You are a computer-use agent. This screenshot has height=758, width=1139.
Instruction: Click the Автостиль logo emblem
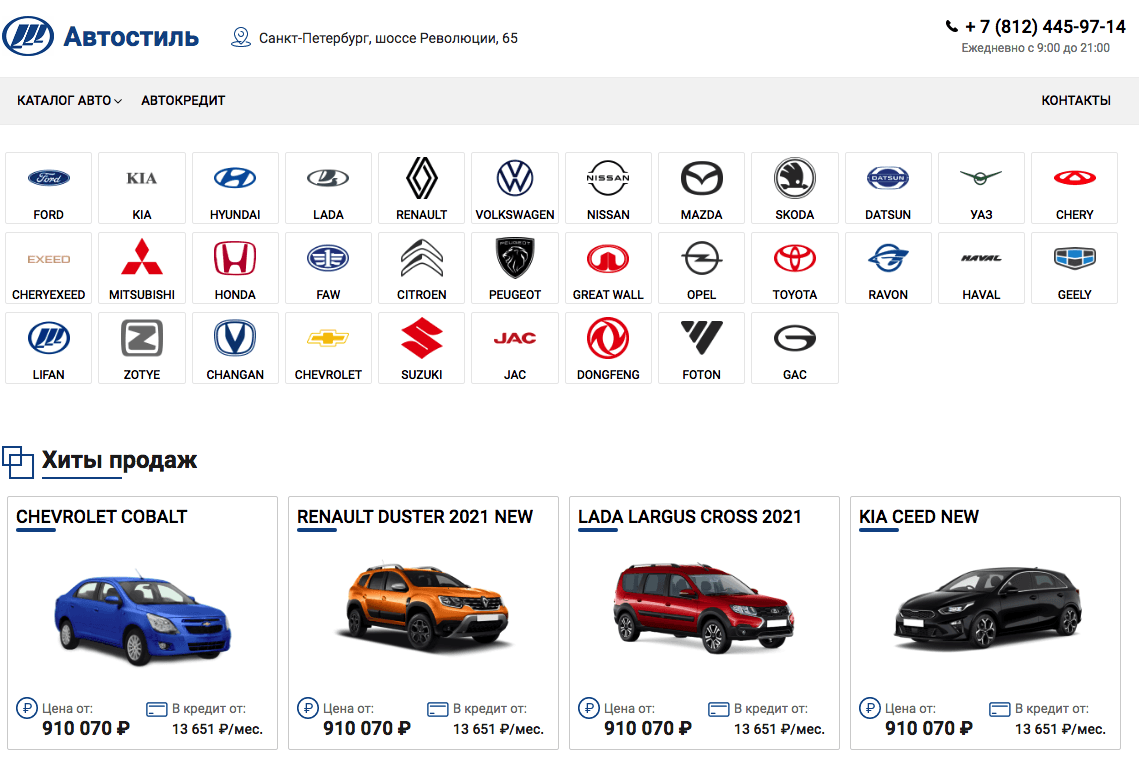point(28,36)
